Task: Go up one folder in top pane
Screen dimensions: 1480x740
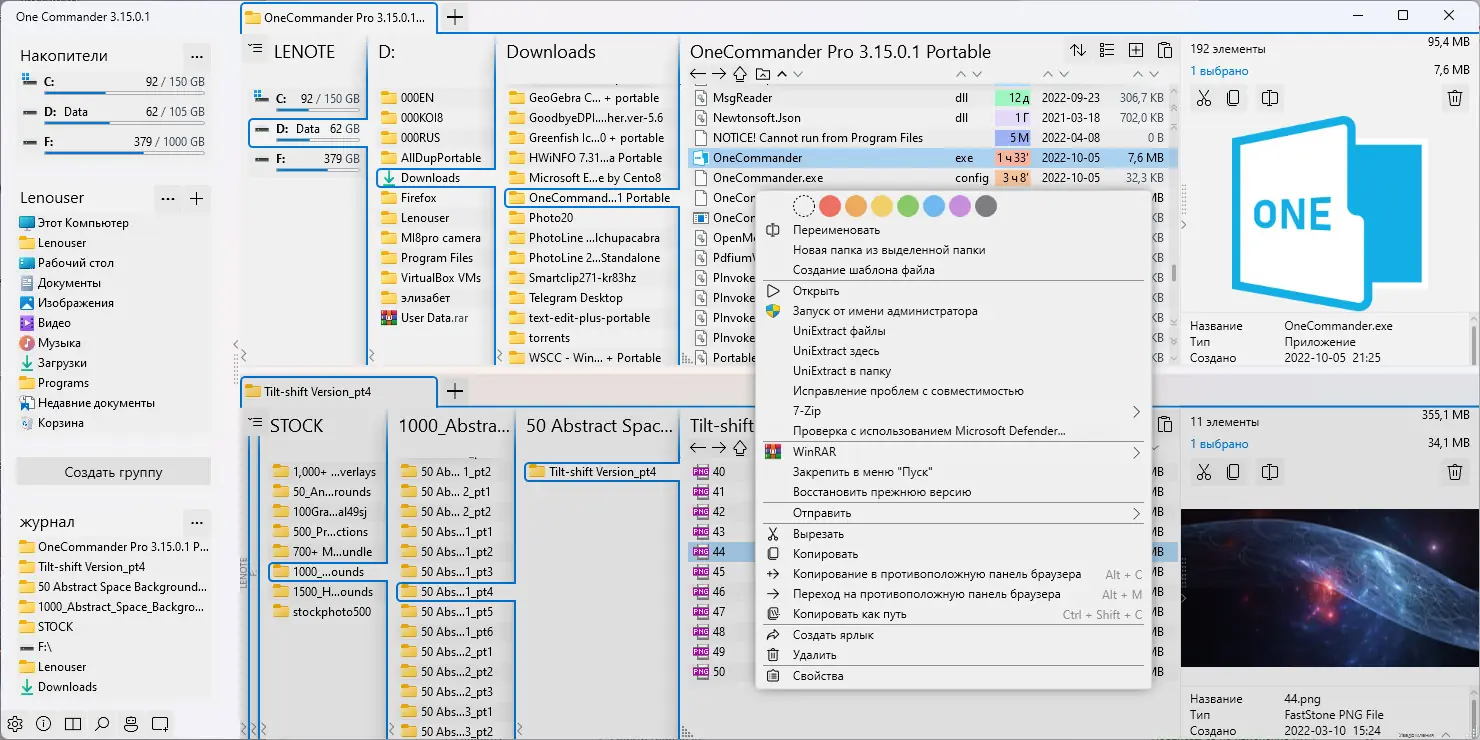Action: tap(741, 74)
